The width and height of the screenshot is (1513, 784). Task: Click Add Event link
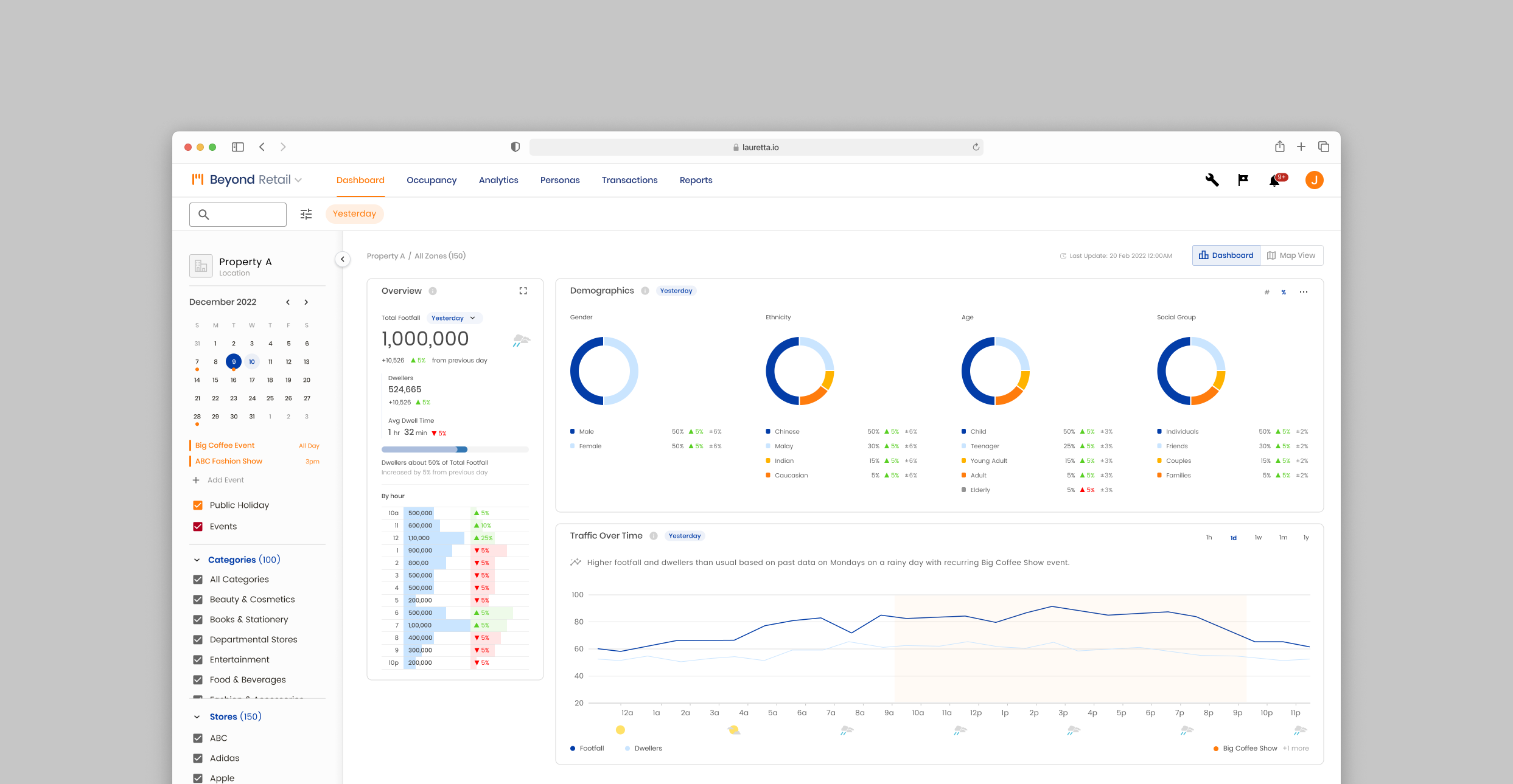(x=225, y=480)
